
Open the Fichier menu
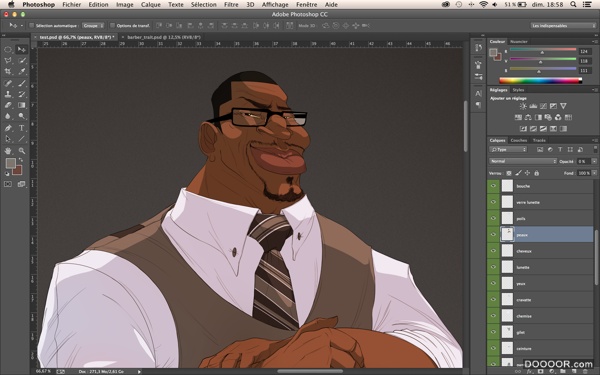pos(72,5)
